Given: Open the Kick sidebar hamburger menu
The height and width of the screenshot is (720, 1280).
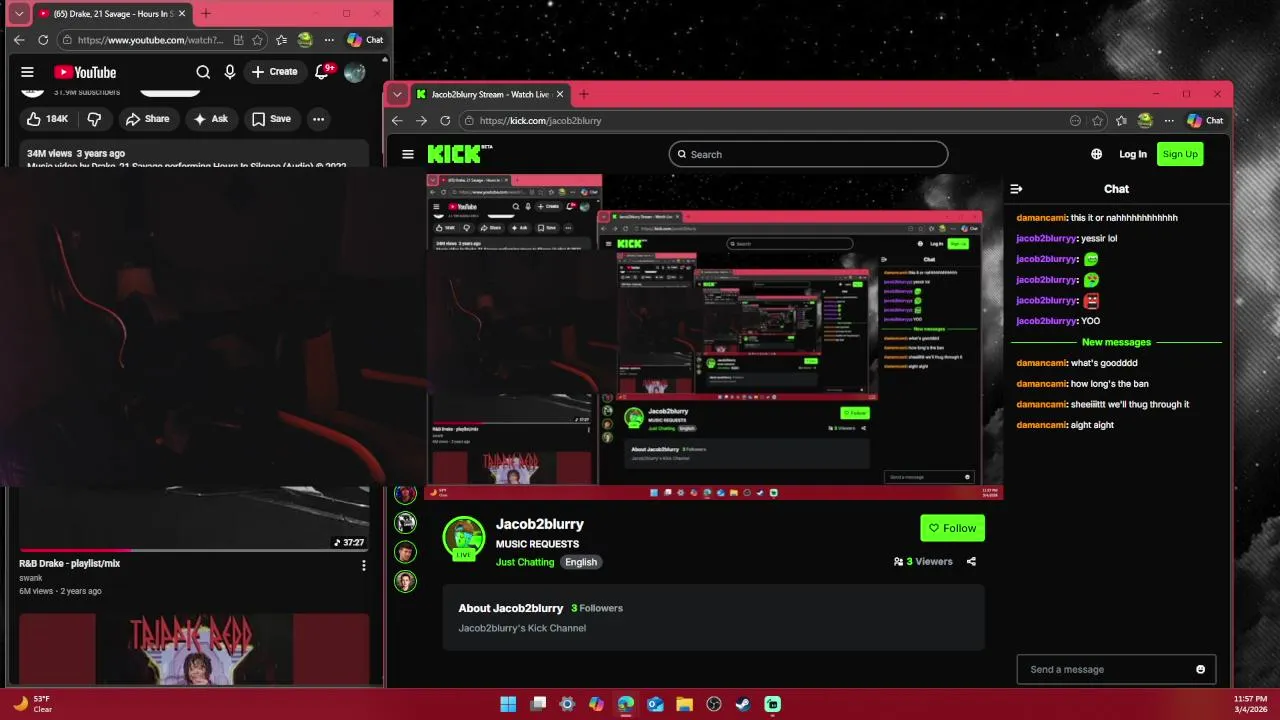Looking at the screenshot, I should [x=408, y=154].
